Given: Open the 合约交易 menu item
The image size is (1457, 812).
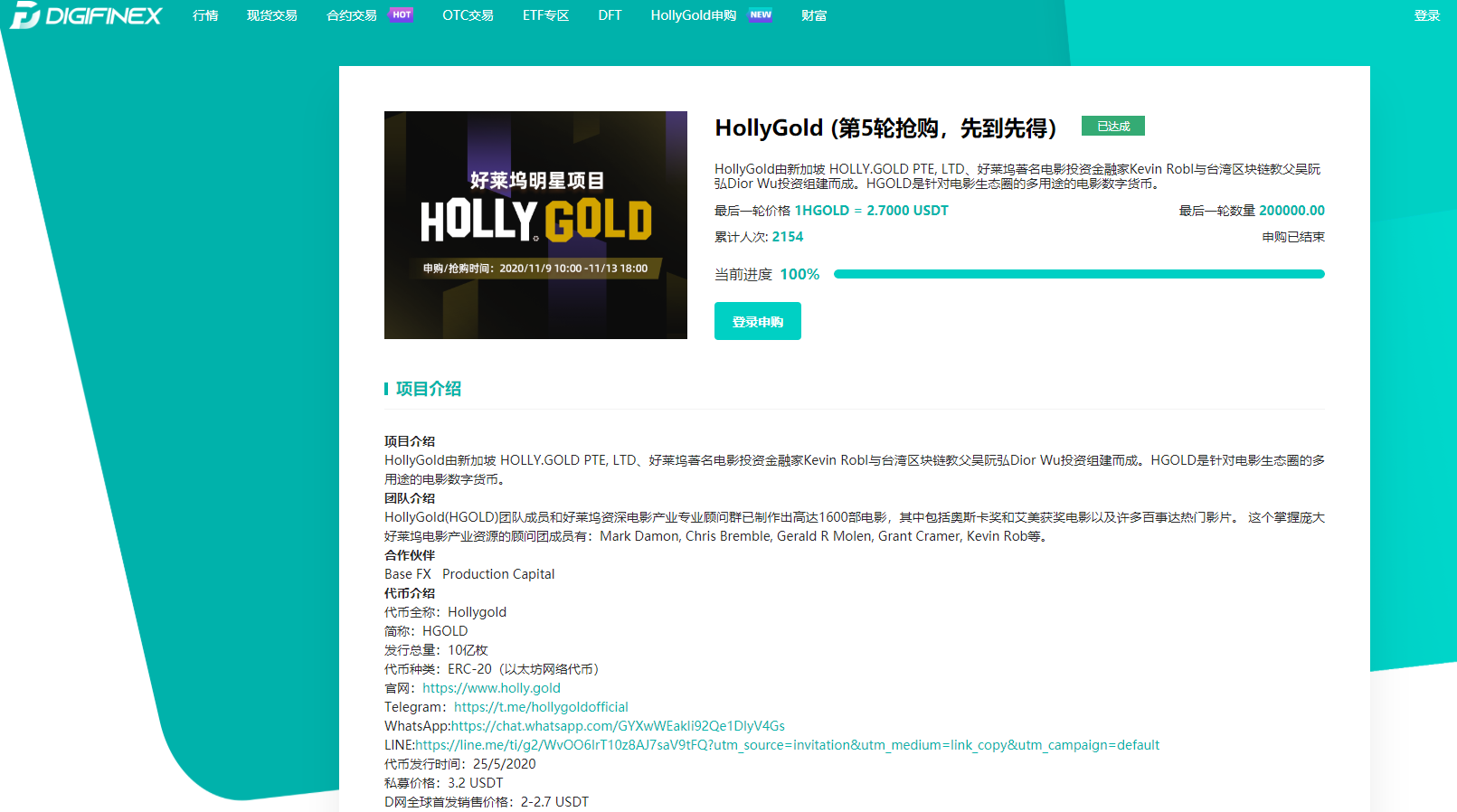Looking at the screenshot, I should tap(352, 15).
